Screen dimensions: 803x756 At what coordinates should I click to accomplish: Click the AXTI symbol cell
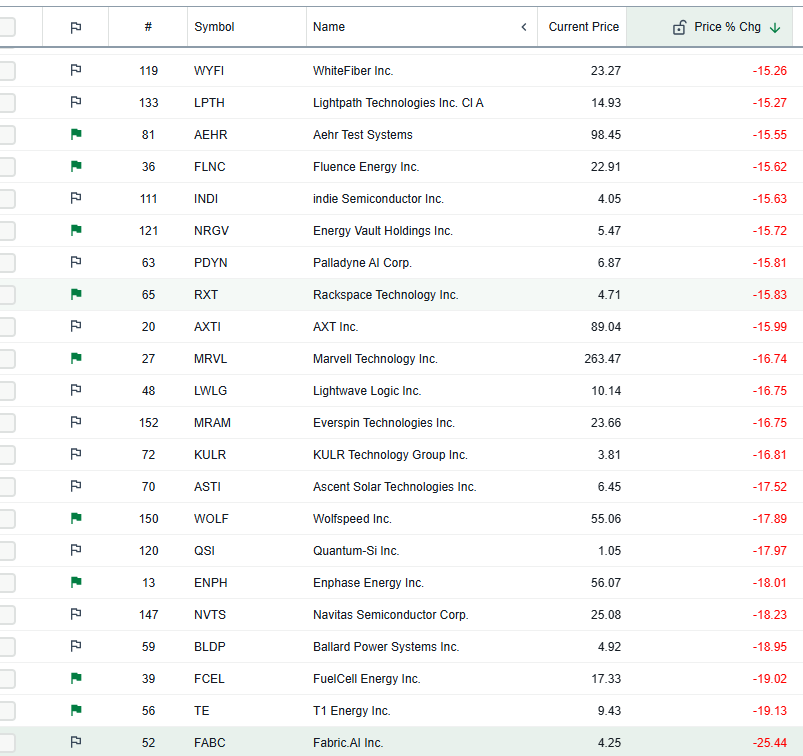207,327
